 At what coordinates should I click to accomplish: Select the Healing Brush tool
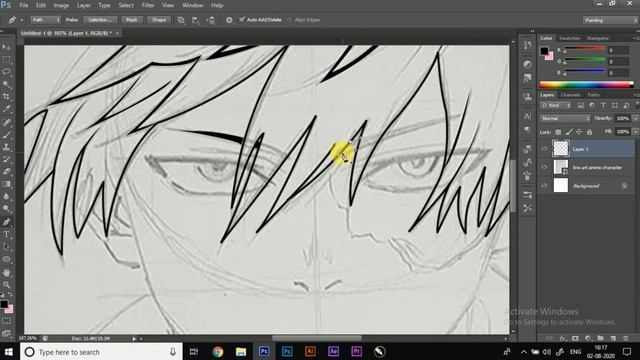[6, 122]
